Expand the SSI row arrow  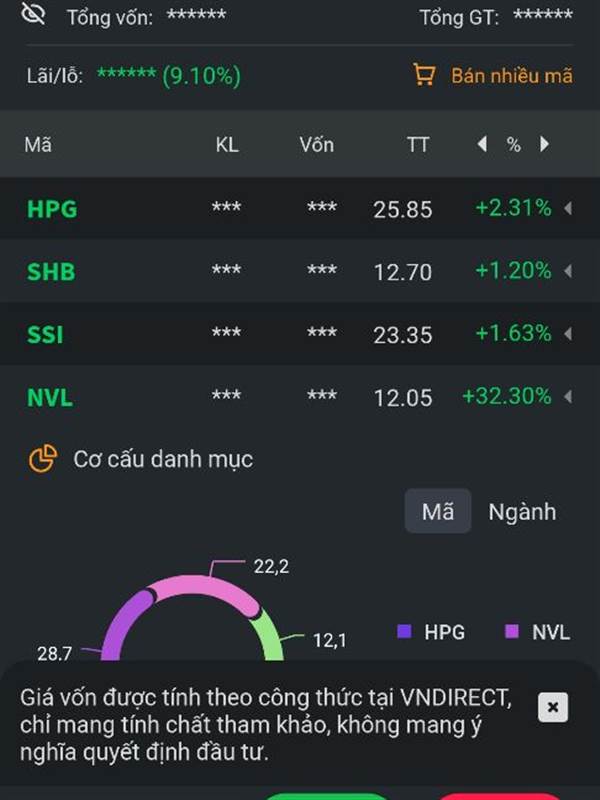point(568,334)
